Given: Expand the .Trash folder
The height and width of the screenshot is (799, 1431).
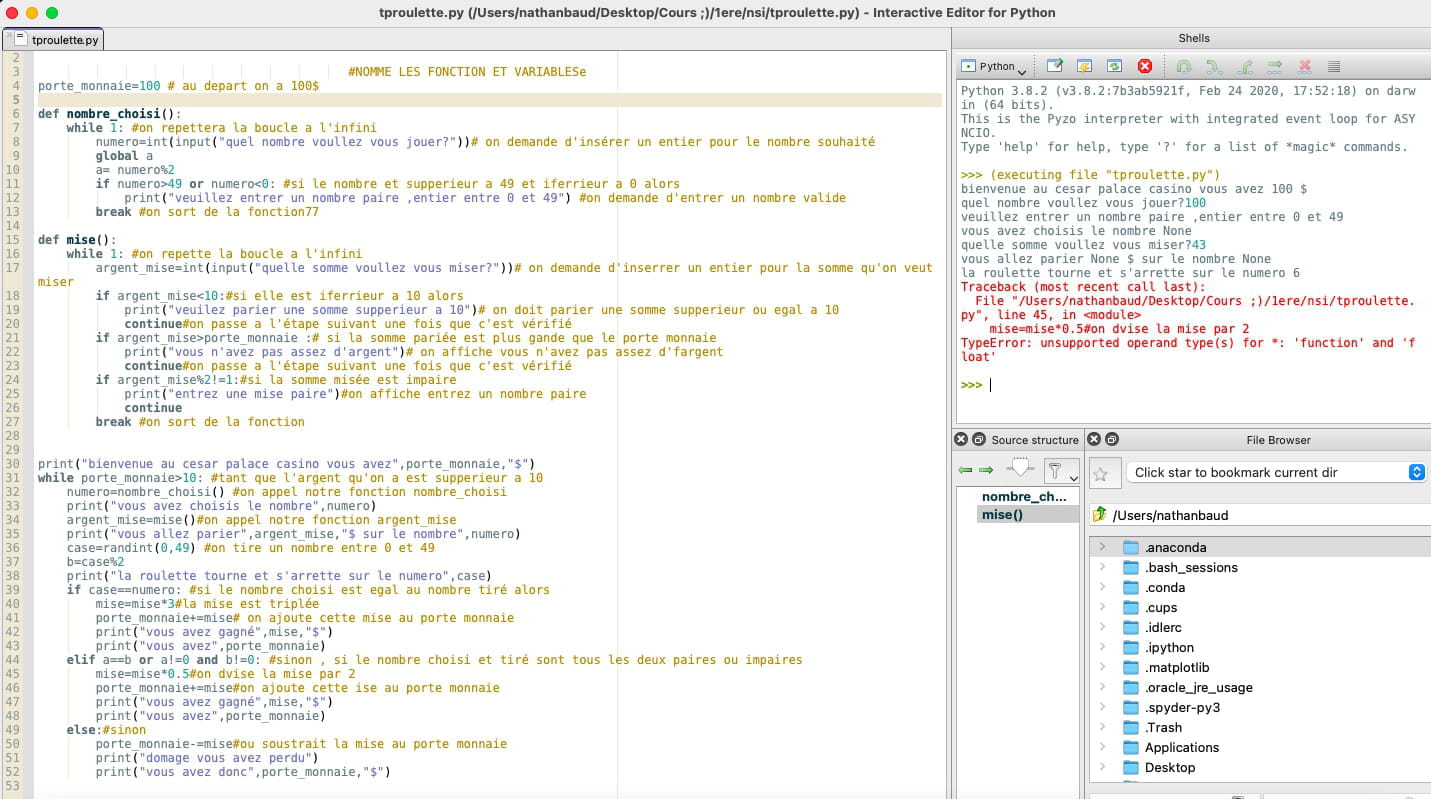Looking at the screenshot, I should (1102, 727).
